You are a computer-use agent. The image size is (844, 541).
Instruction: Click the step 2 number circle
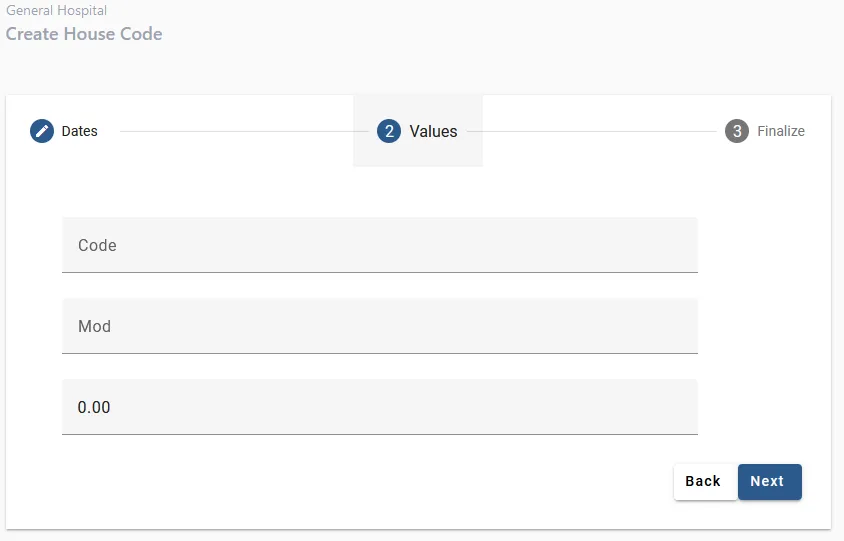(389, 131)
